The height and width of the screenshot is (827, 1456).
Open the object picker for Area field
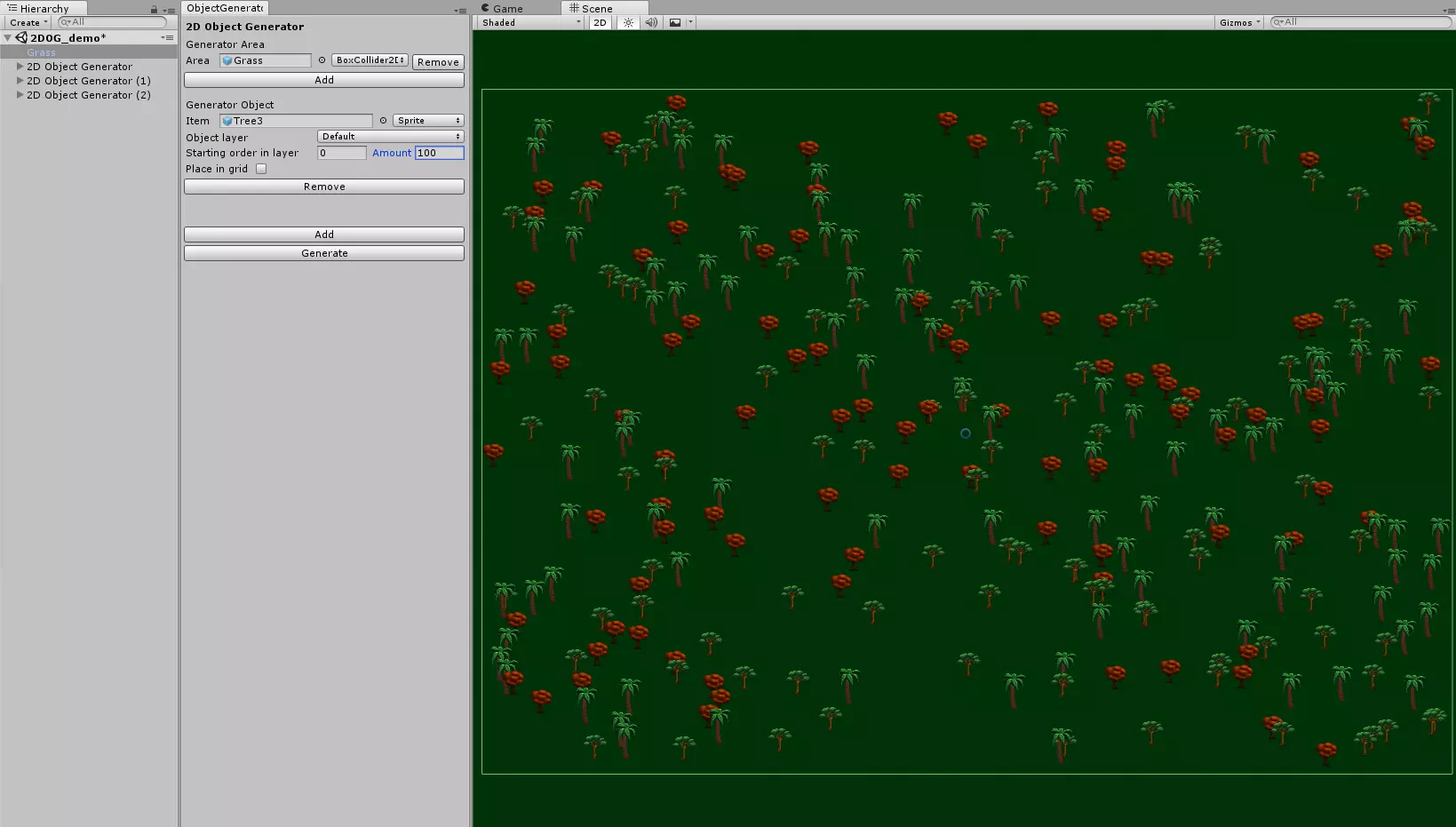click(x=322, y=60)
